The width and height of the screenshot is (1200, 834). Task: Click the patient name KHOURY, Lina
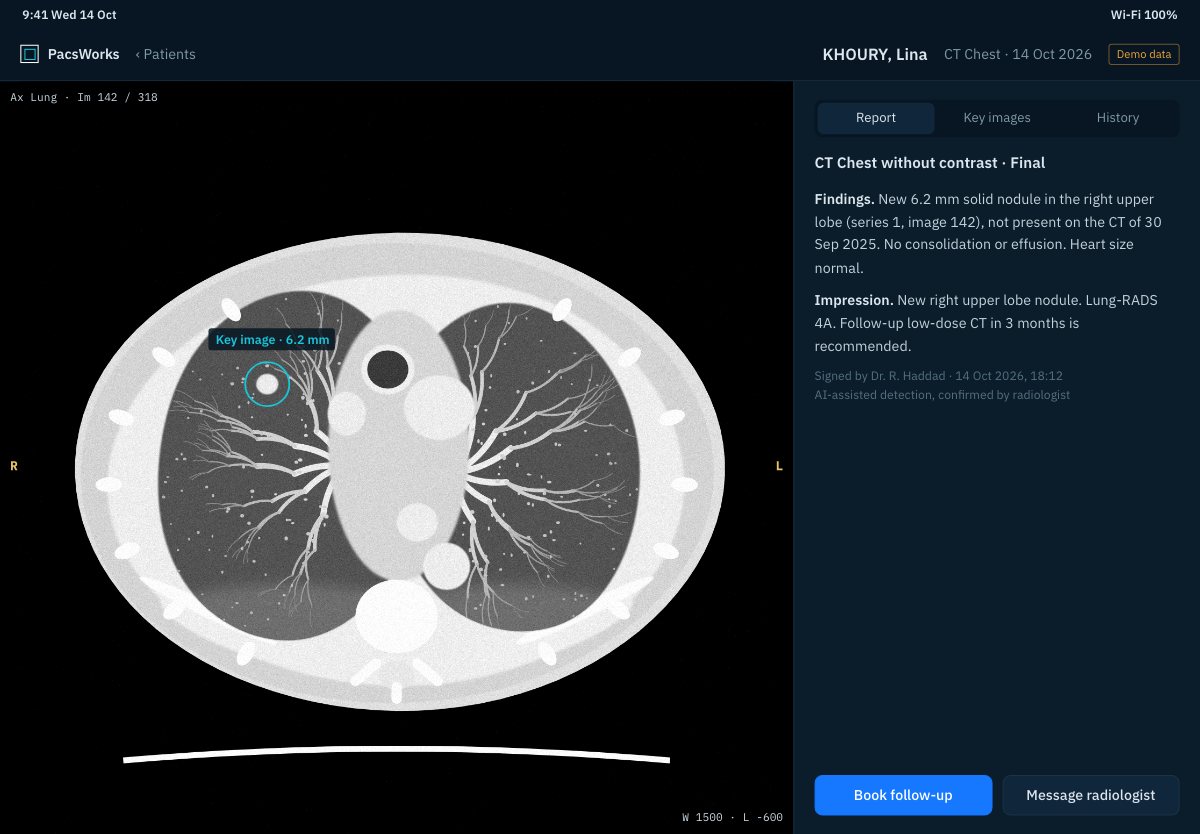(x=875, y=54)
